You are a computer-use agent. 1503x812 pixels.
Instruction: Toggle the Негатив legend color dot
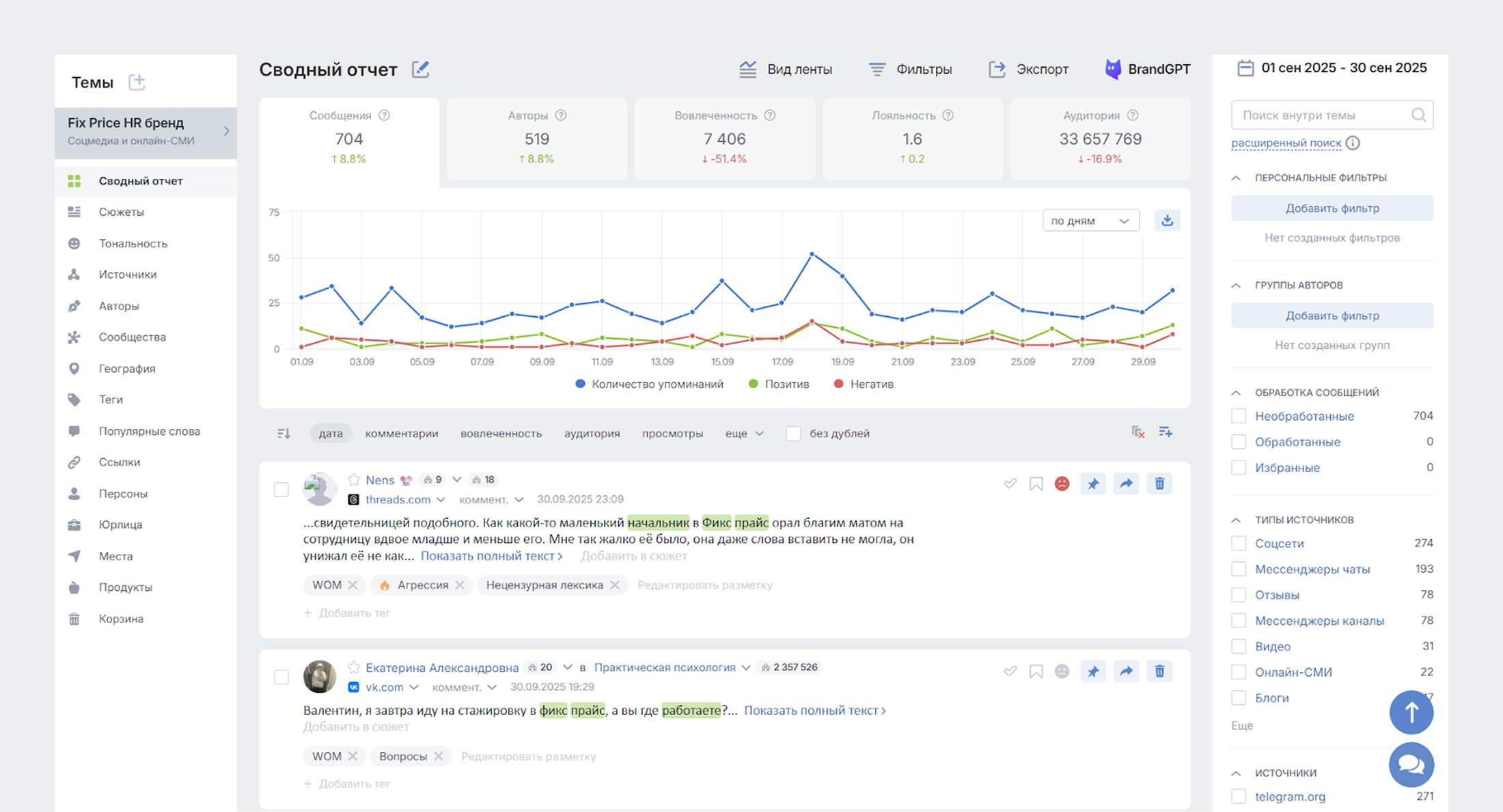pos(839,384)
